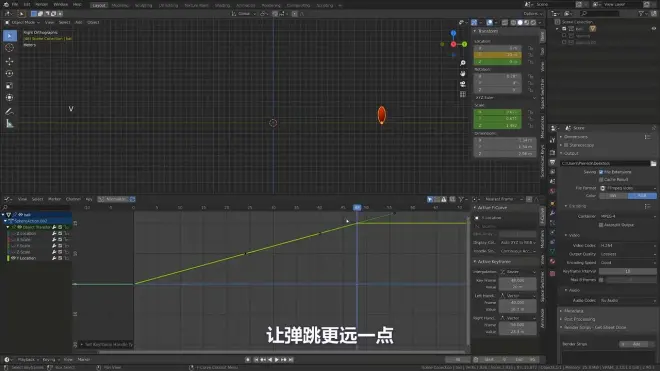Viewport: 660px width, 371px height.
Task: Toggle File Extensions checkbox
Action: pyautogui.click(x=601, y=172)
